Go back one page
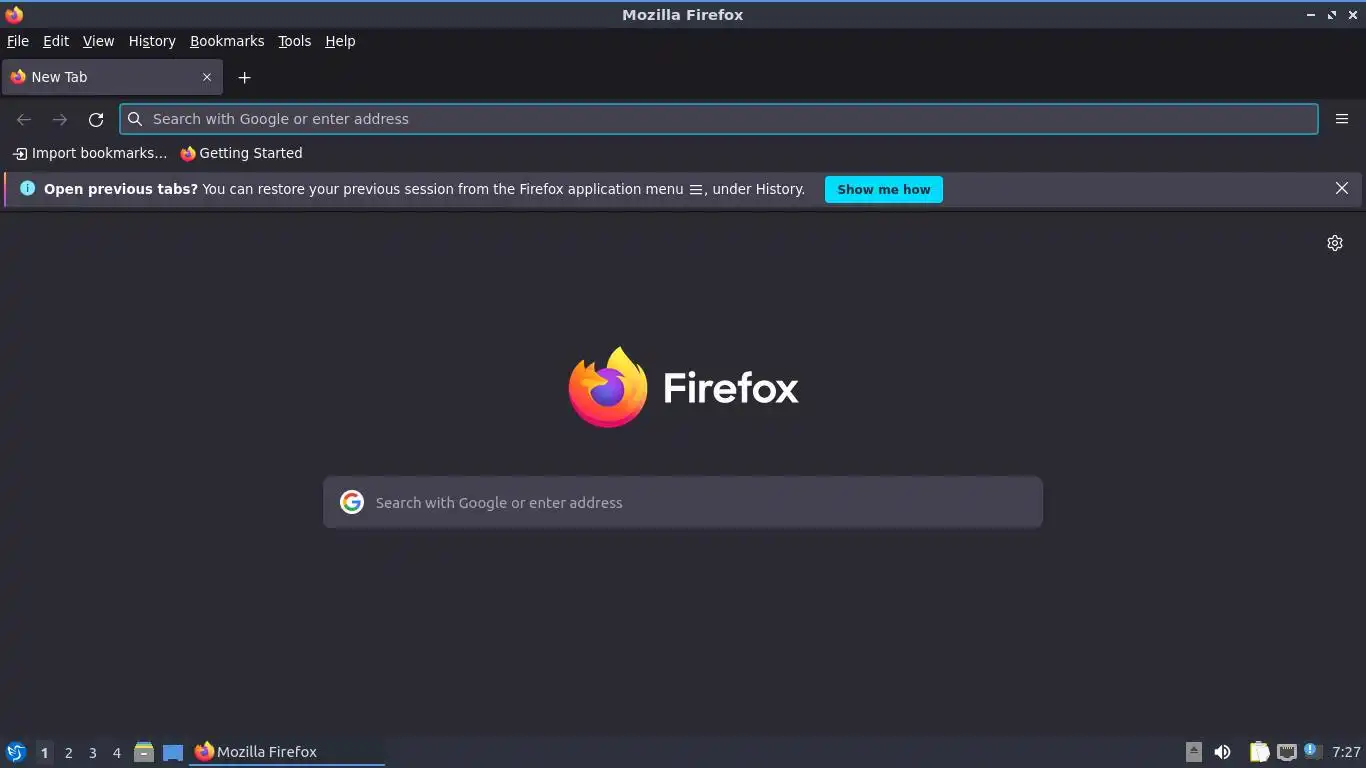 click(x=24, y=119)
